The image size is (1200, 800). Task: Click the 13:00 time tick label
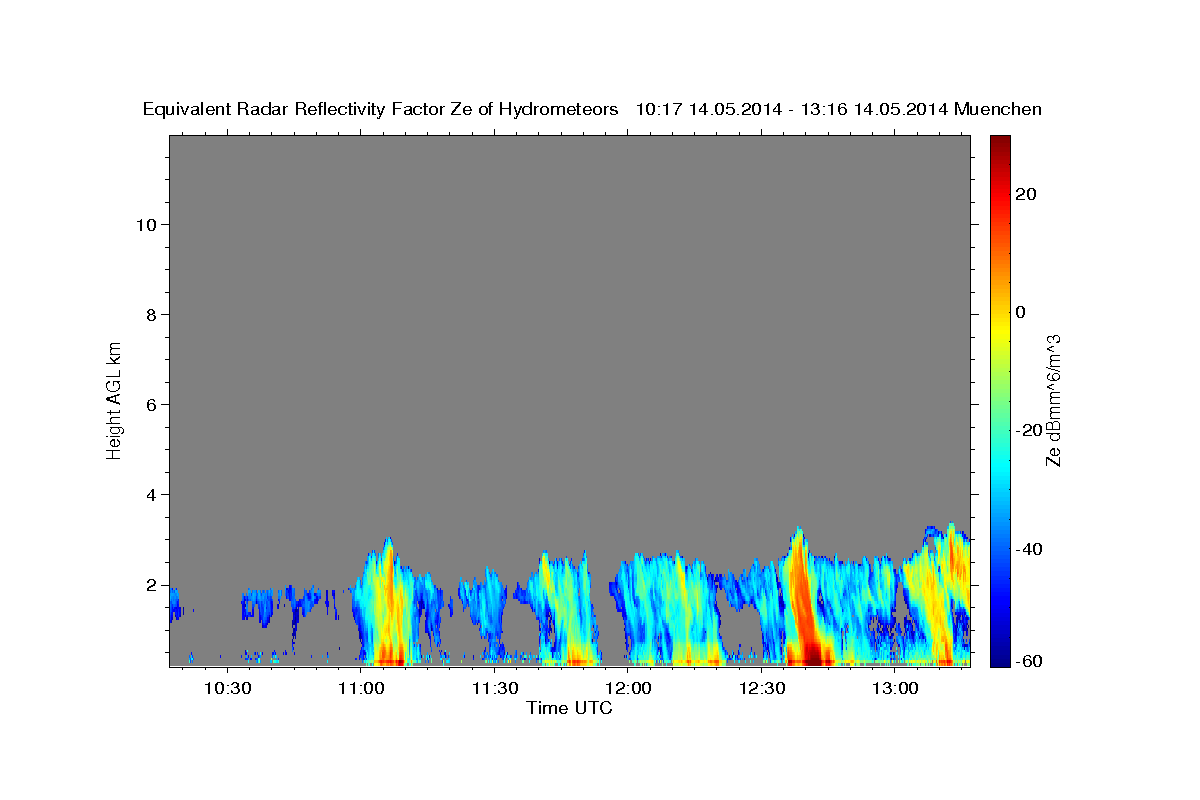(895, 689)
